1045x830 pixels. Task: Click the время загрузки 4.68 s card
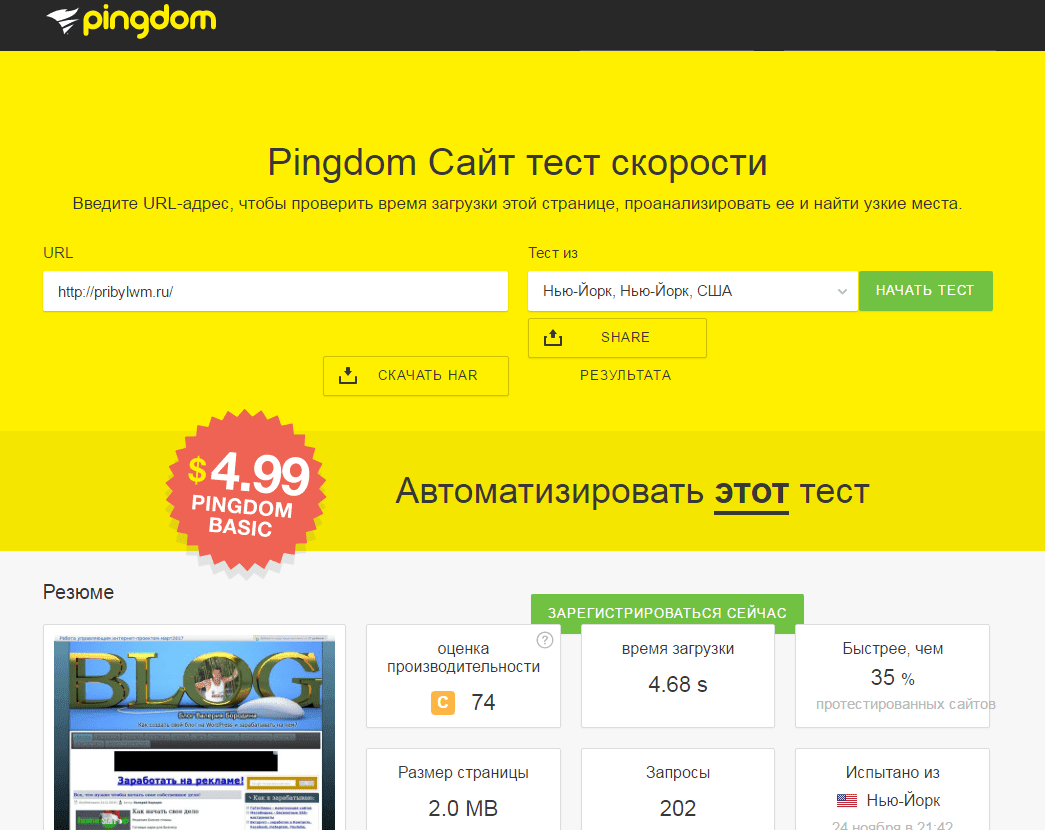[678, 676]
